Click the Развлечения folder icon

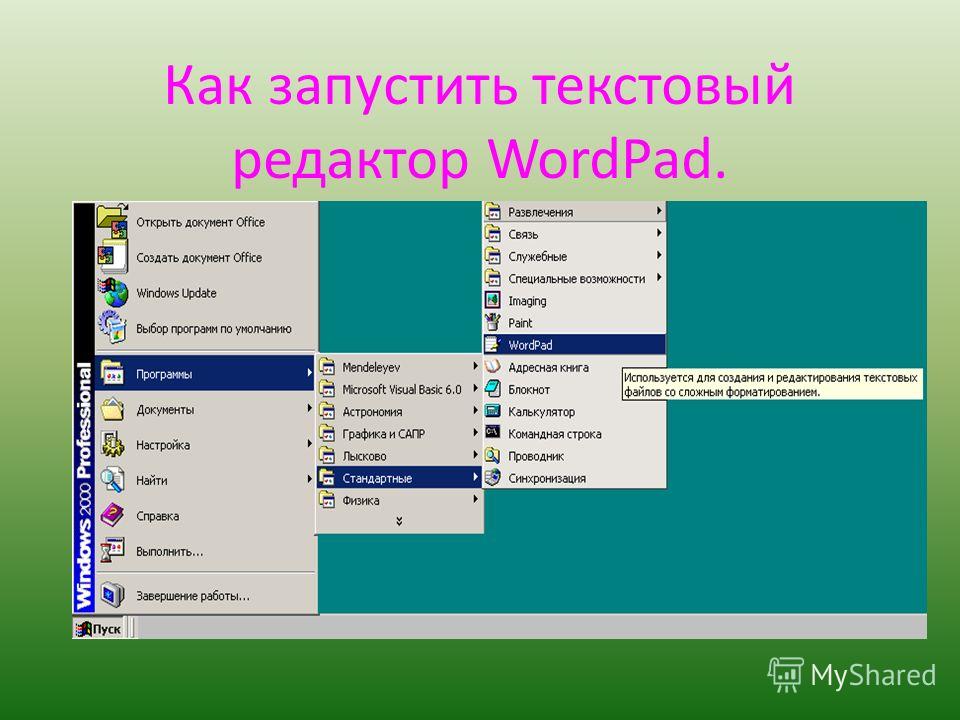coord(493,211)
